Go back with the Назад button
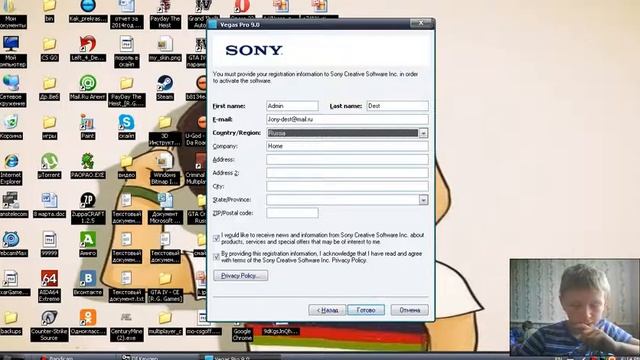This screenshot has width=640, height=360. (x=327, y=310)
